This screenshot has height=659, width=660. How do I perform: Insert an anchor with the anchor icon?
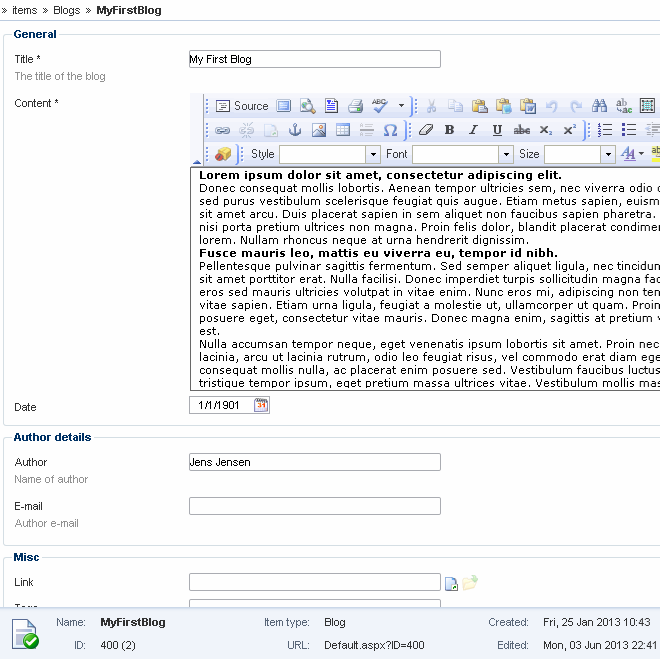(295, 130)
